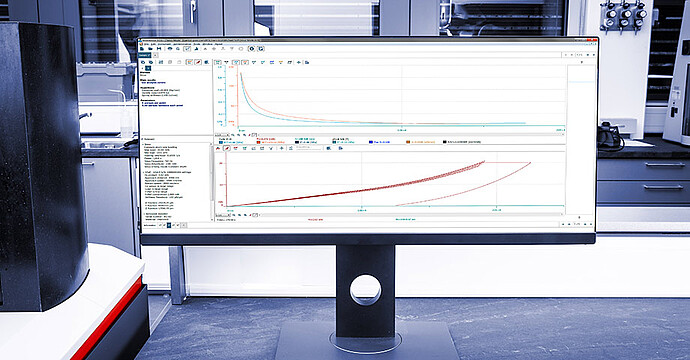Select the blue Sample document tab
Image resolution: width=690 pixels, height=360 pixels.
[x=145, y=55]
